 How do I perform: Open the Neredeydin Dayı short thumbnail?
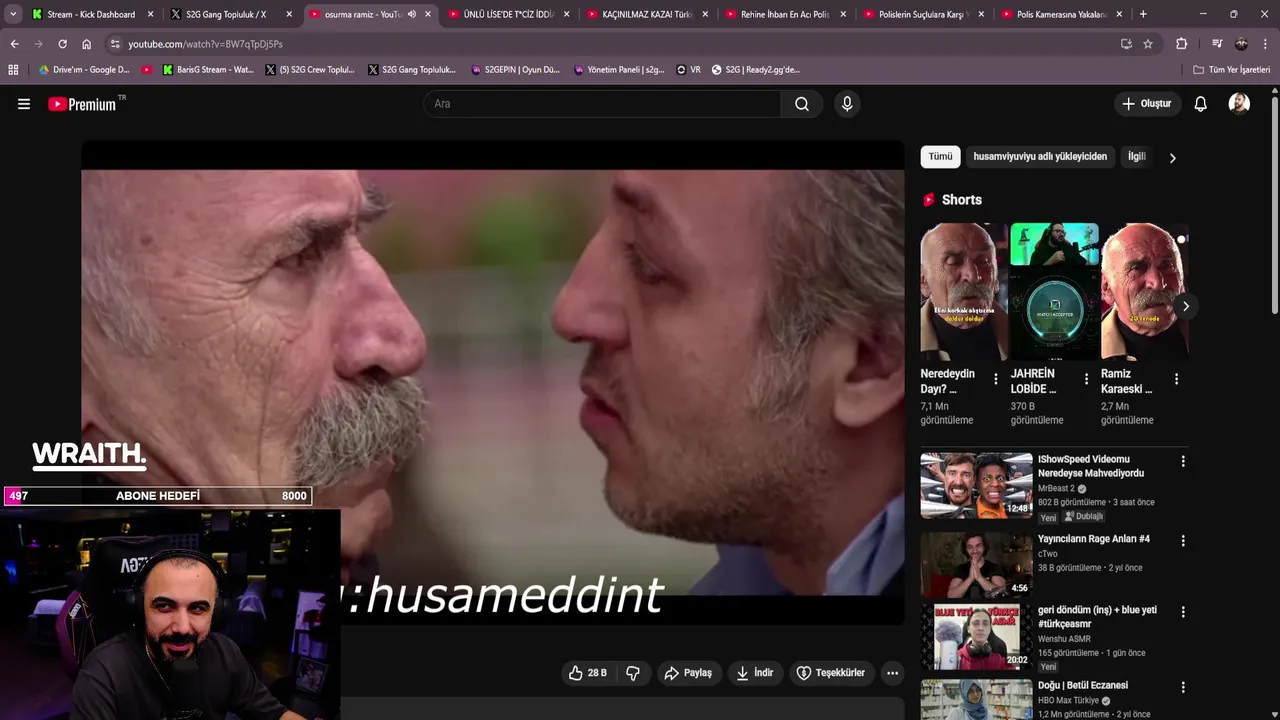point(964,292)
